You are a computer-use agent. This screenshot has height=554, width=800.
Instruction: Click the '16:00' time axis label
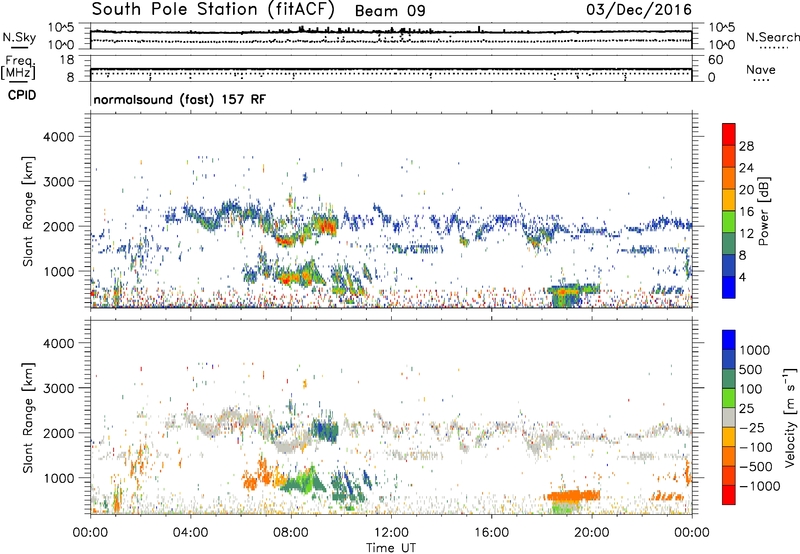point(491,533)
